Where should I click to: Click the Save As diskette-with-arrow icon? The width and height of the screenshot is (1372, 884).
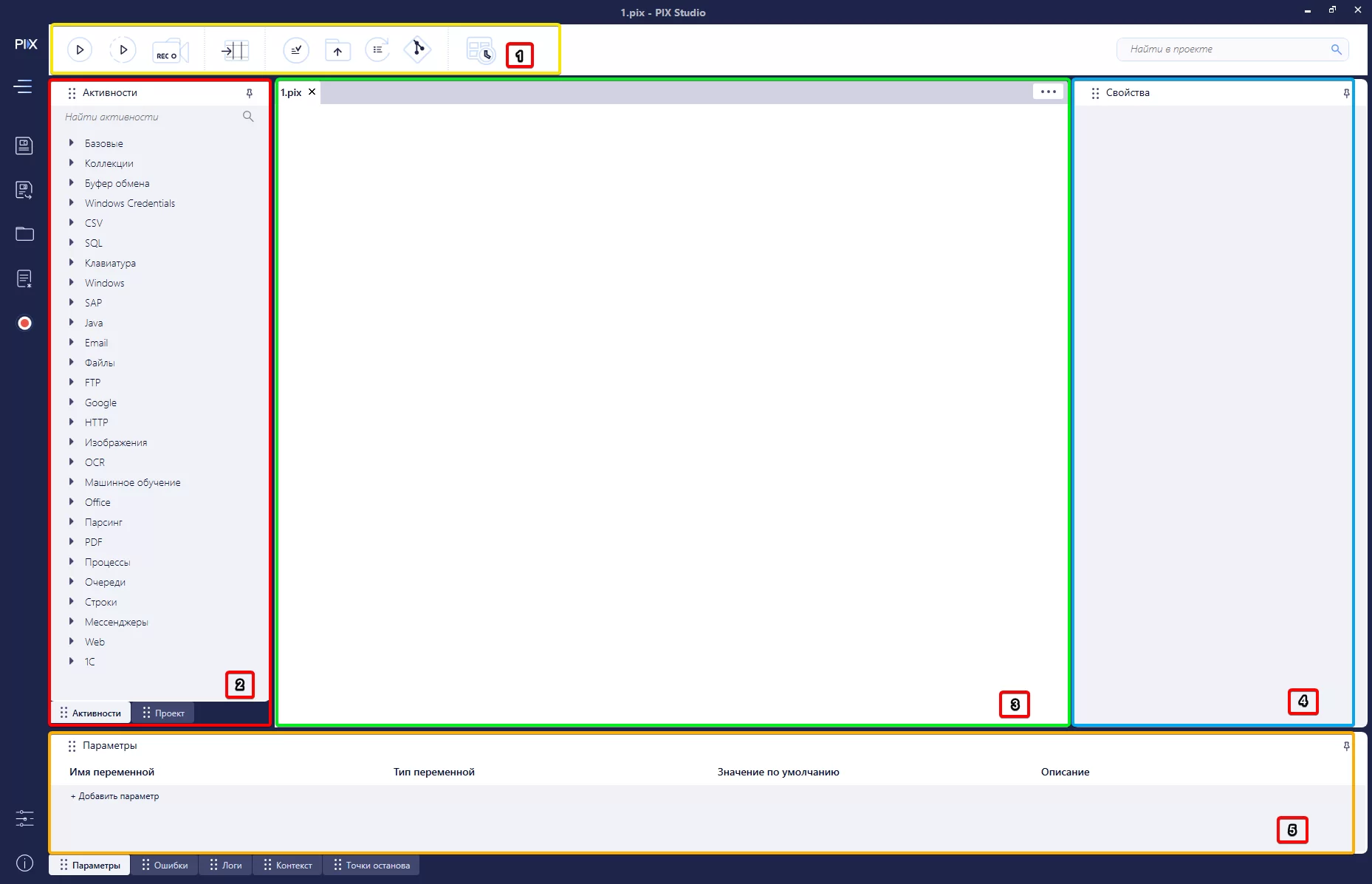24,190
